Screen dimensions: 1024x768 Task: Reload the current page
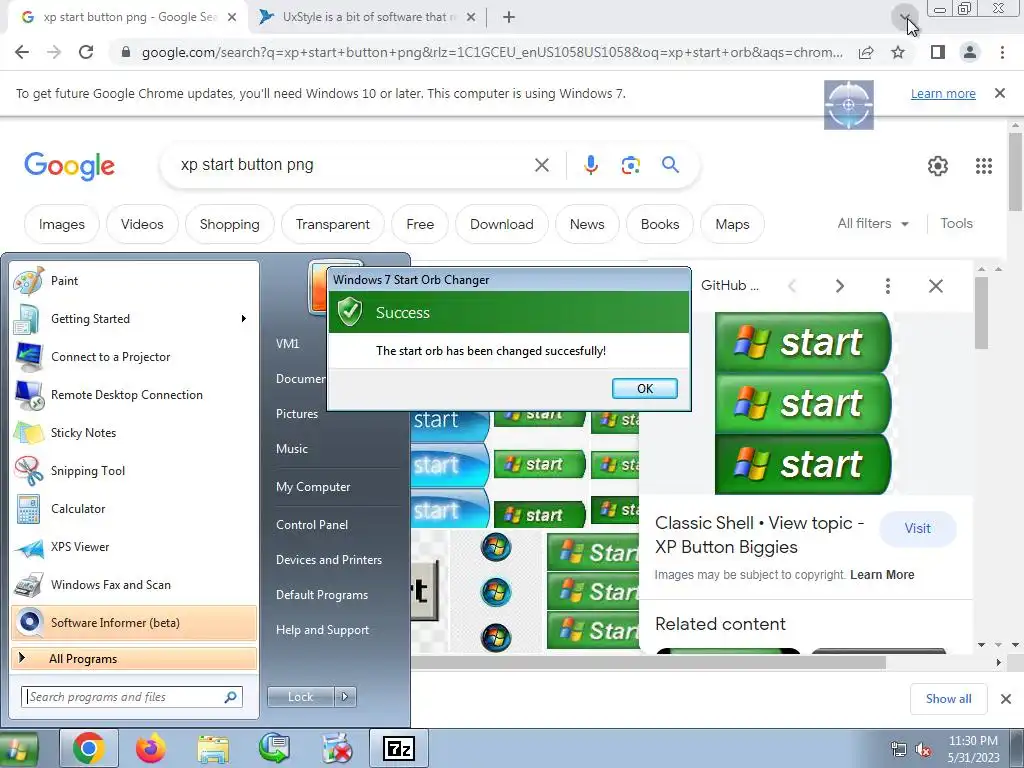tap(86, 52)
